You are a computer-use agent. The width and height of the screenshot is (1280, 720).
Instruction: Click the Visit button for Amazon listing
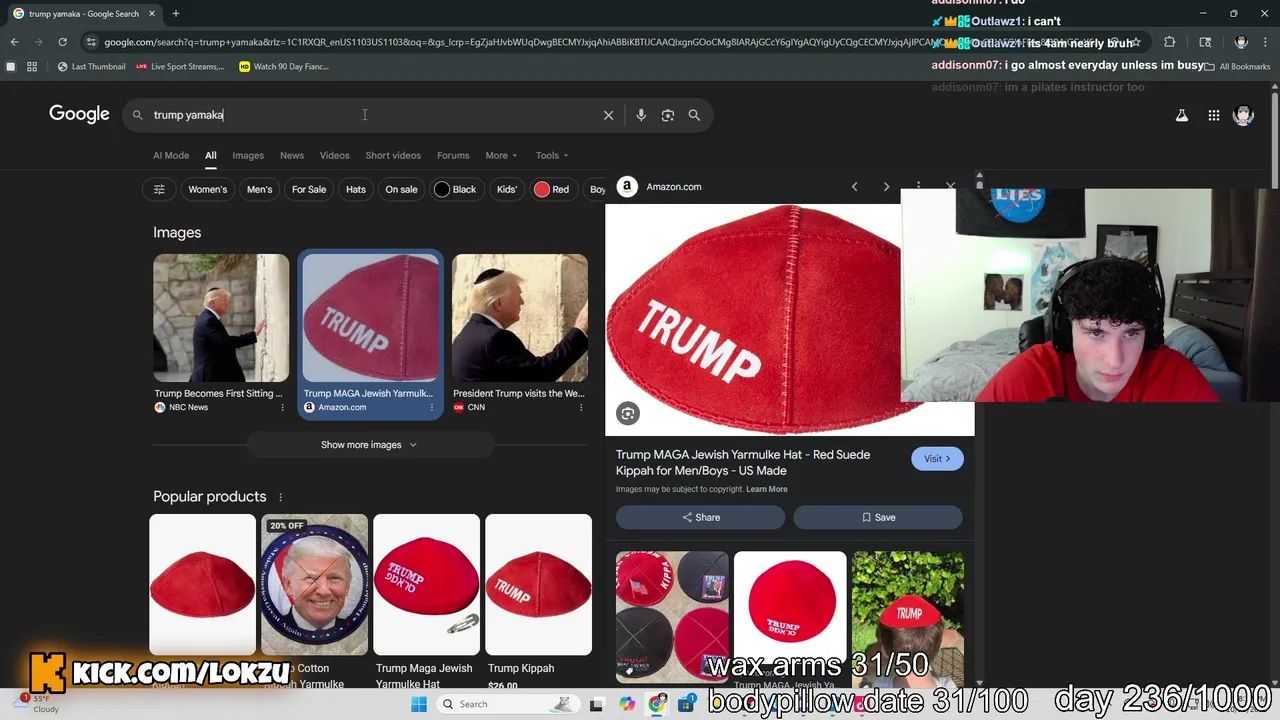coord(937,458)
